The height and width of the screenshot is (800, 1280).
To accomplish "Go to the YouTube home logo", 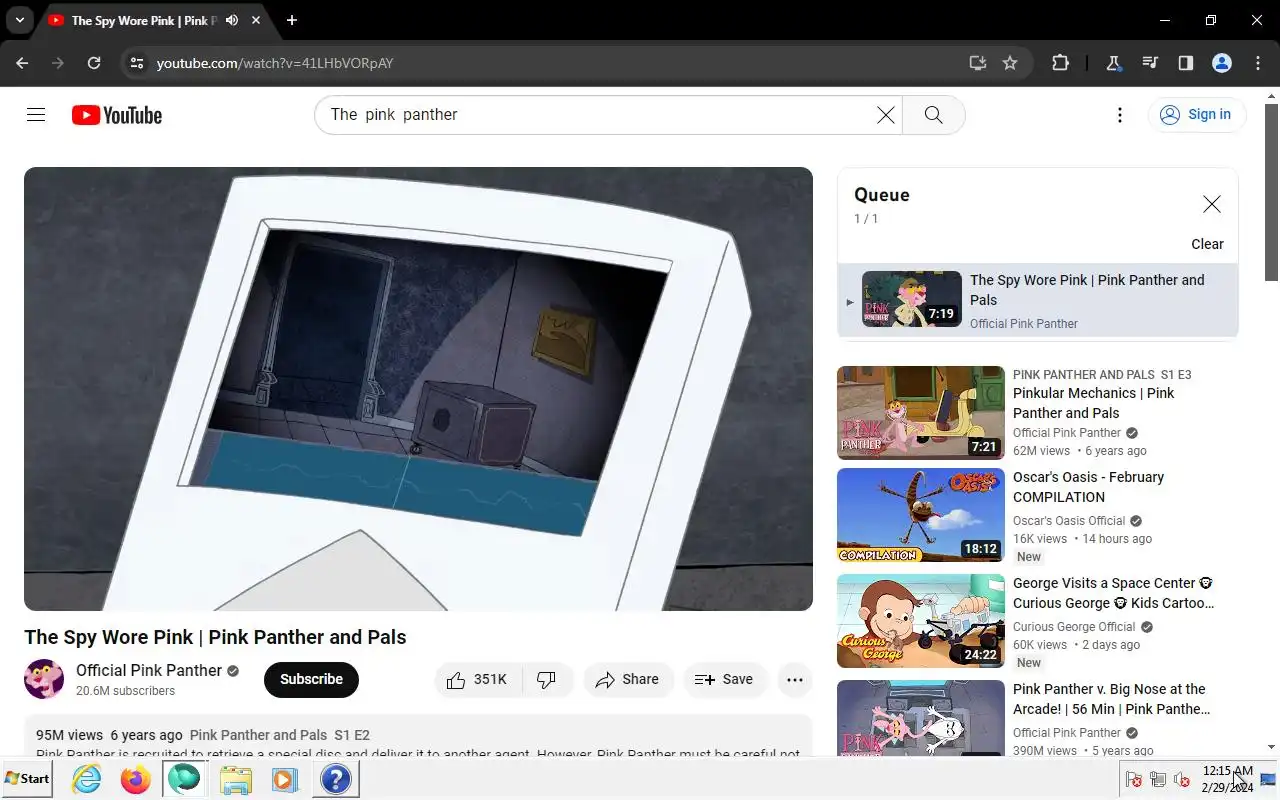I will [117, 115].
